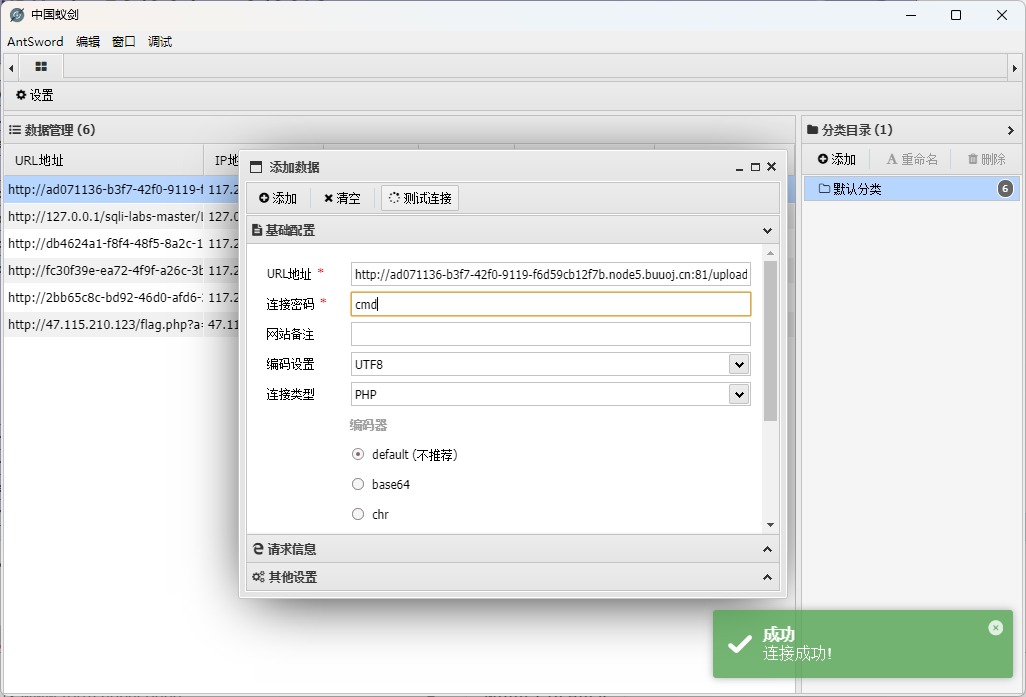The height and width of the screenshot is (697, 1026).
Task: Expand the 请求信息 section
Action: pyautogui.click(x=512, y=549)
